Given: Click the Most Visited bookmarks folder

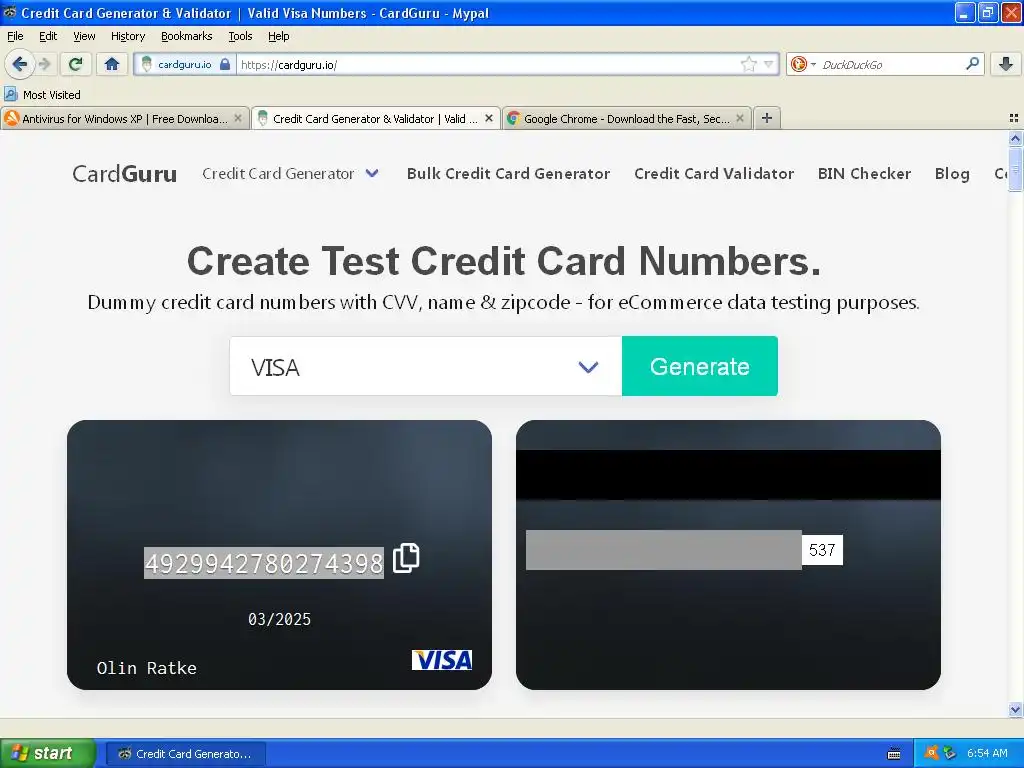Looking at the screenshot, I should tap(42, 95).
